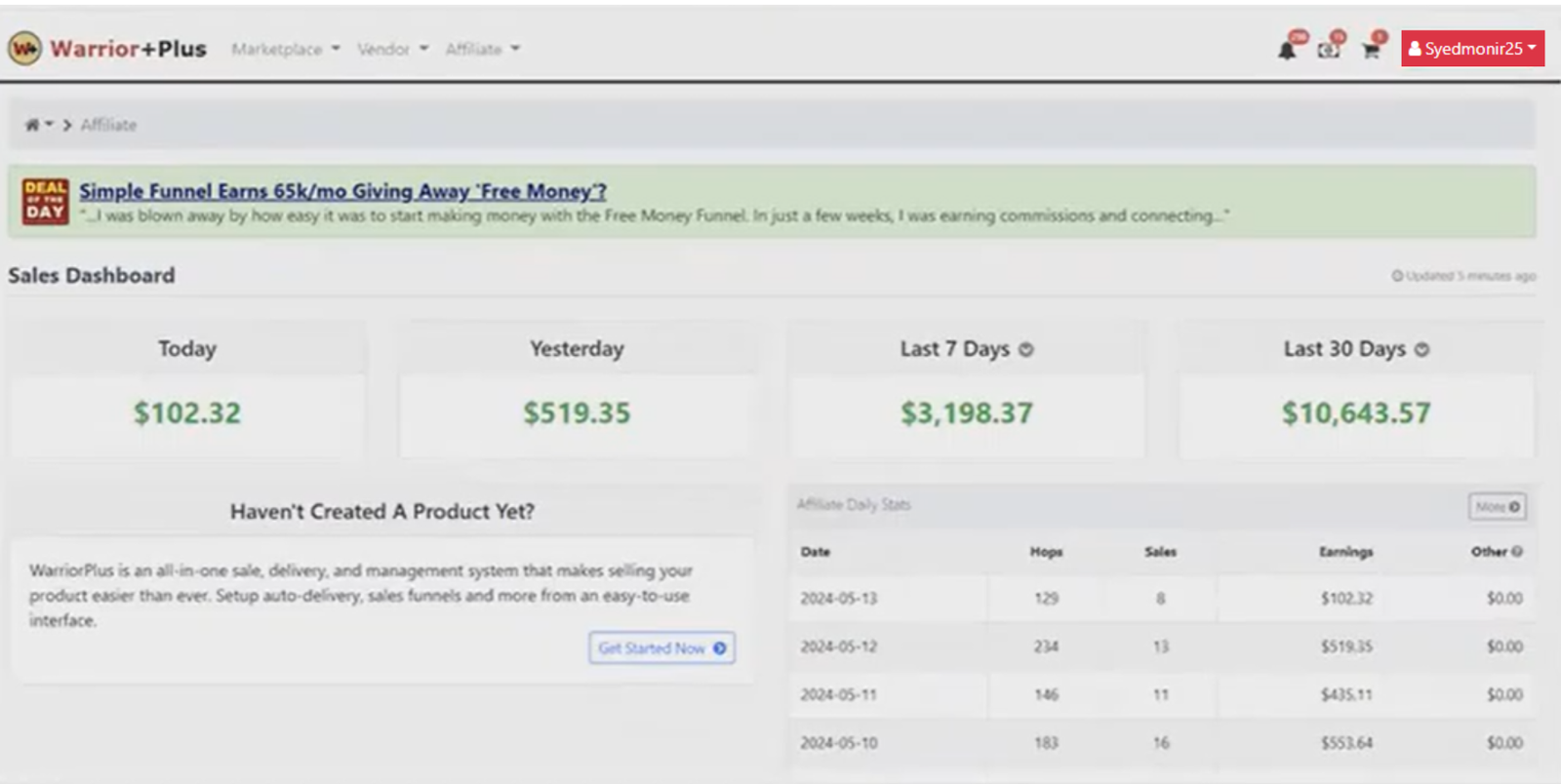Select the 2024-05-13 stats row
The image size is (1561, 784).
(1159, 598)
